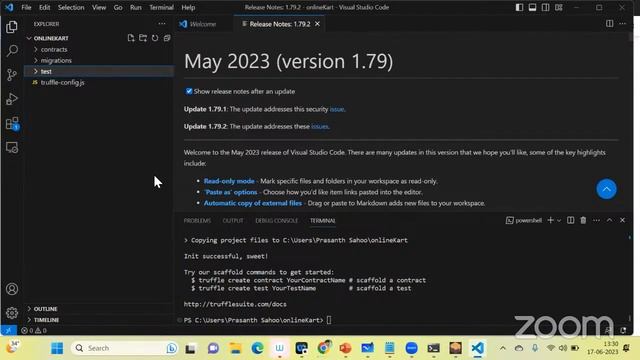This screenshot has height=360, width=640.
Task: Open truffle-config.js file
Action: point(62,82)
